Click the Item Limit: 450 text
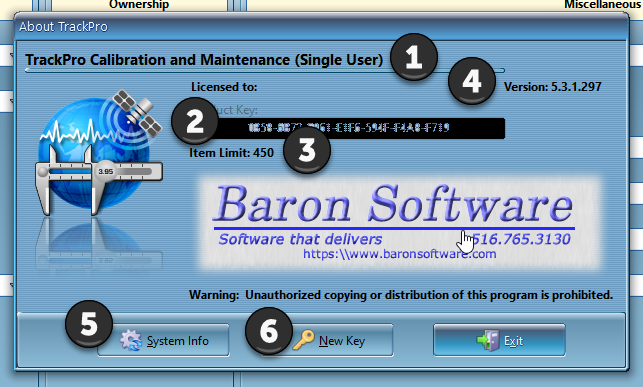The image size is (643, 387). tap(231, 153)
